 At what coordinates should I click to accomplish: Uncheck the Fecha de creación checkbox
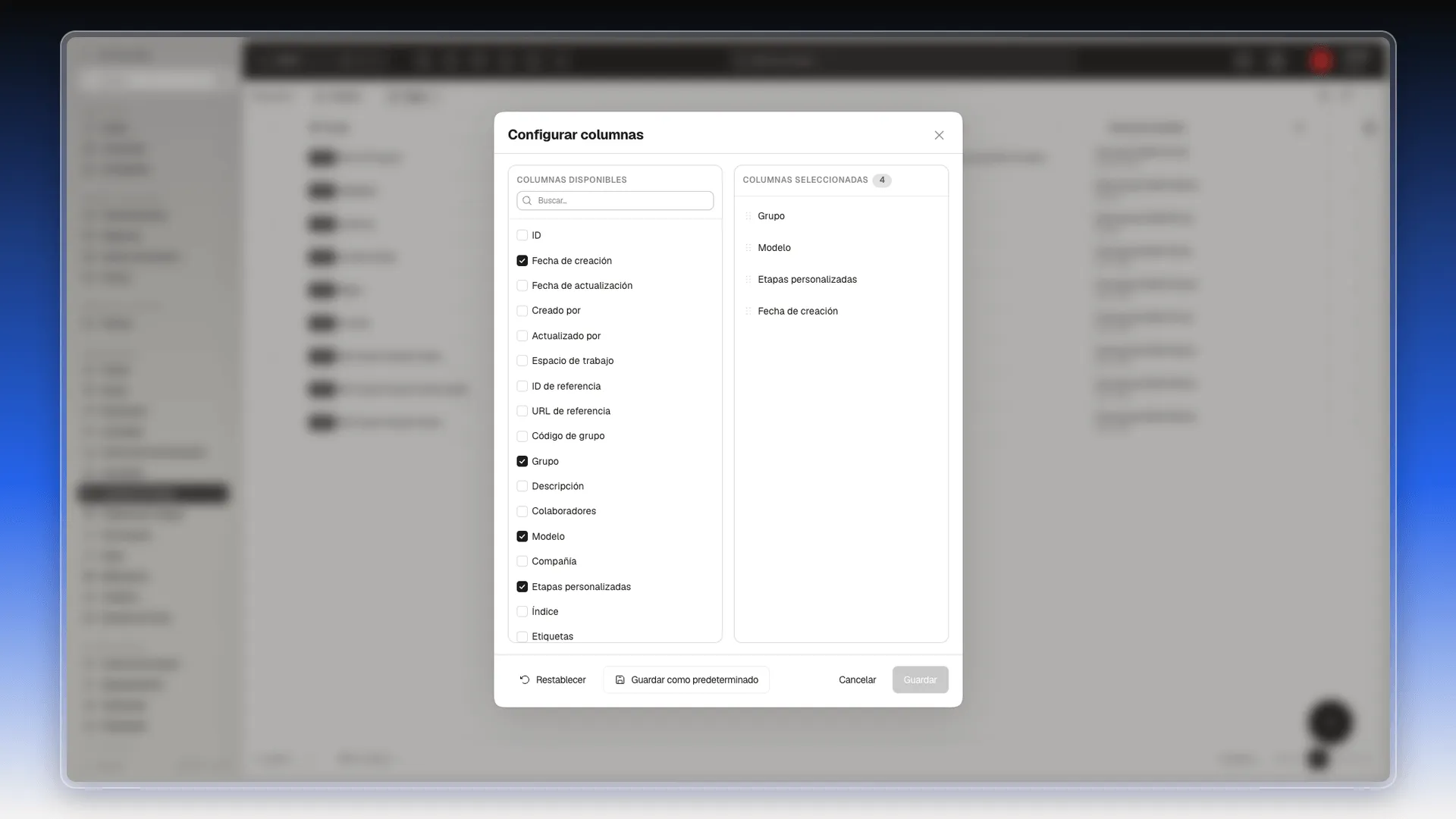coord(522,261)
